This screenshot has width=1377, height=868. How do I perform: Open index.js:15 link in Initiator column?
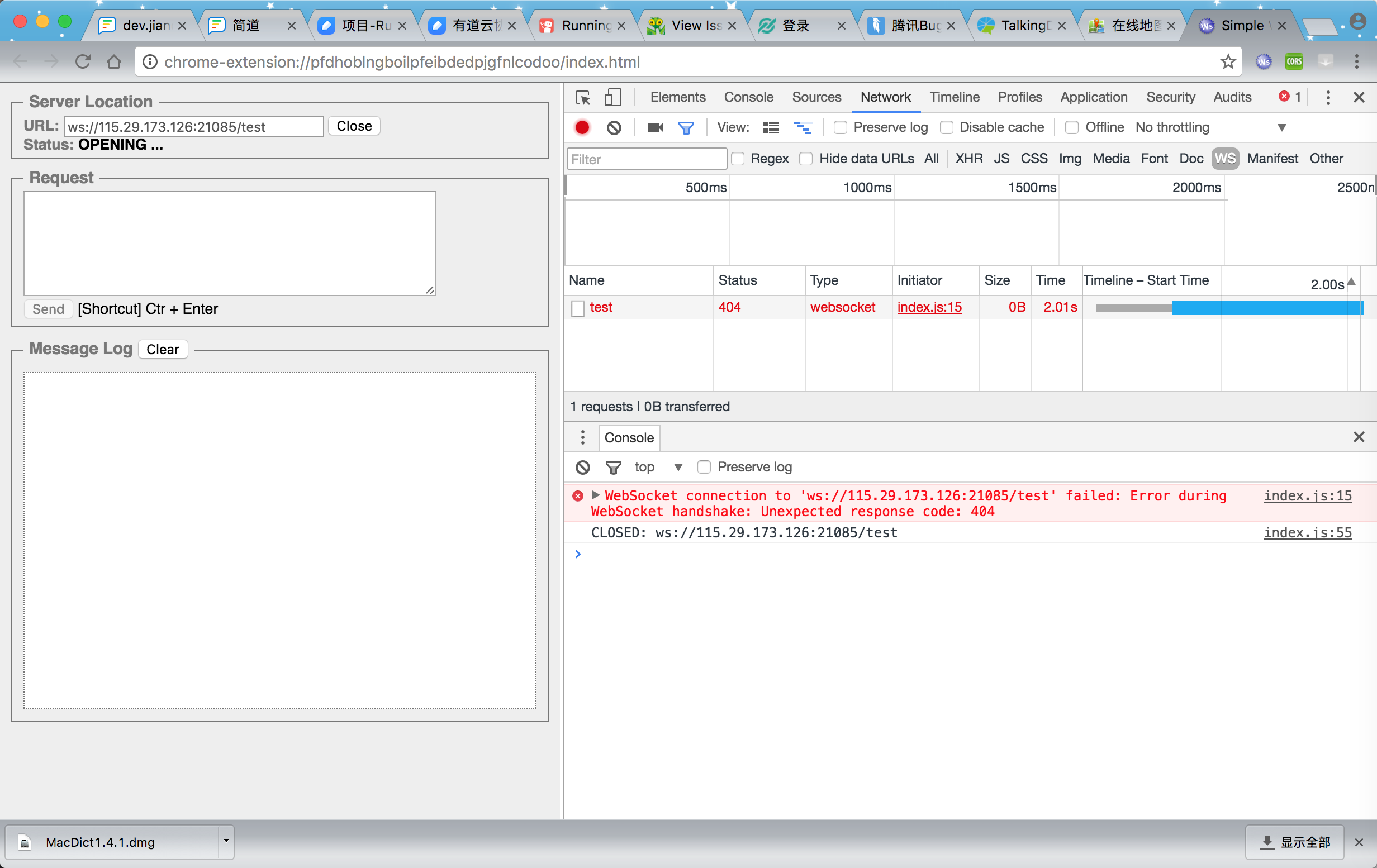pyautogui.click(x=929, y=307)
